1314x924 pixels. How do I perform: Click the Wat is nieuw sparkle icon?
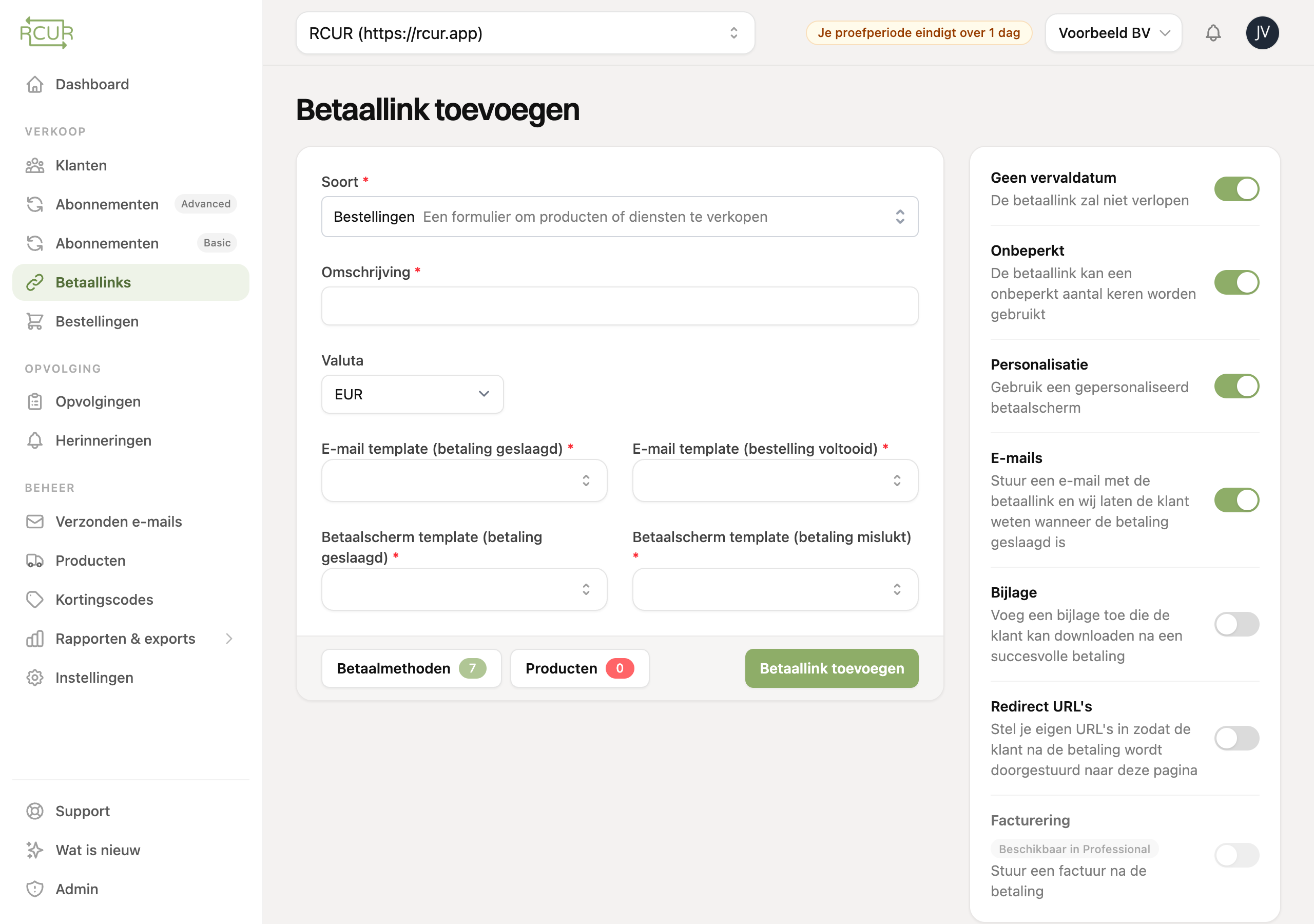tap(35, 850)
